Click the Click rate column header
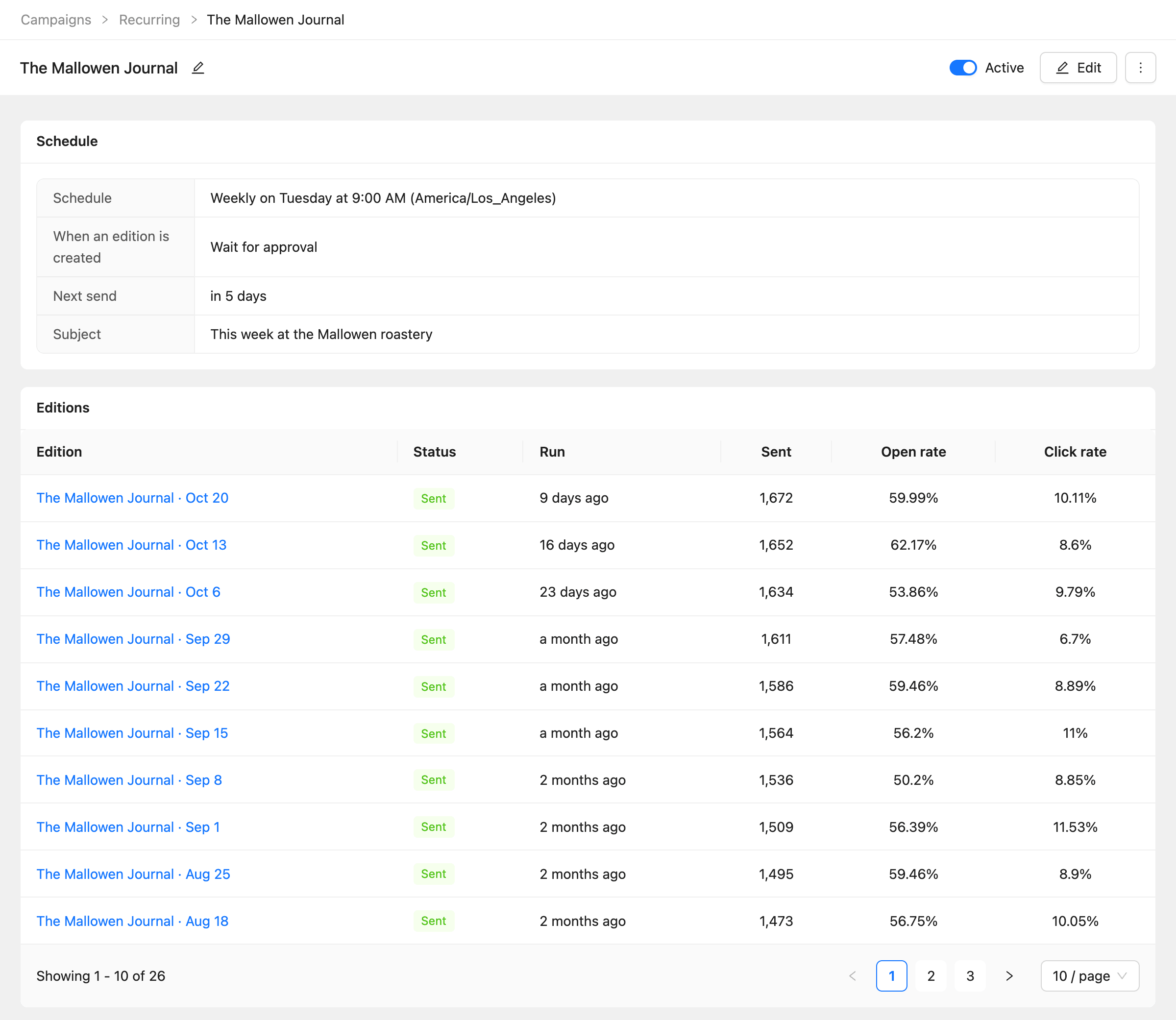 (1075, 452)
